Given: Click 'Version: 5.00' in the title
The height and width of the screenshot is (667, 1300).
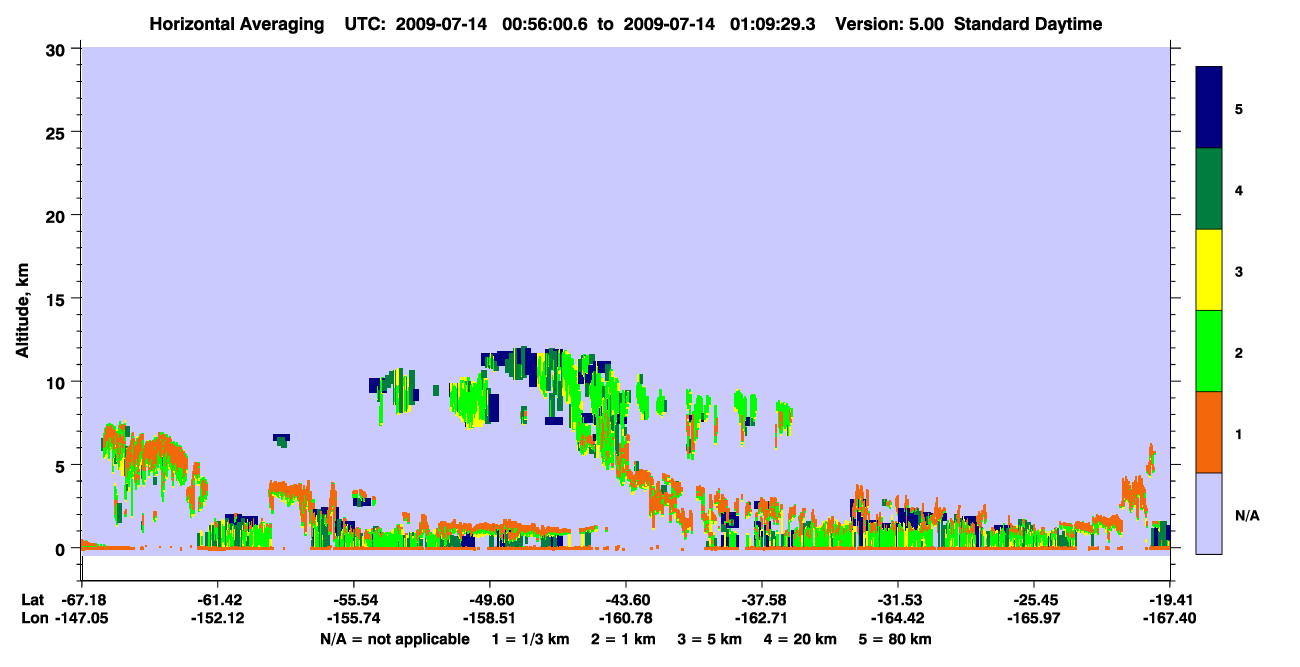Looking at the screenshot, I should tap(890, 24).
